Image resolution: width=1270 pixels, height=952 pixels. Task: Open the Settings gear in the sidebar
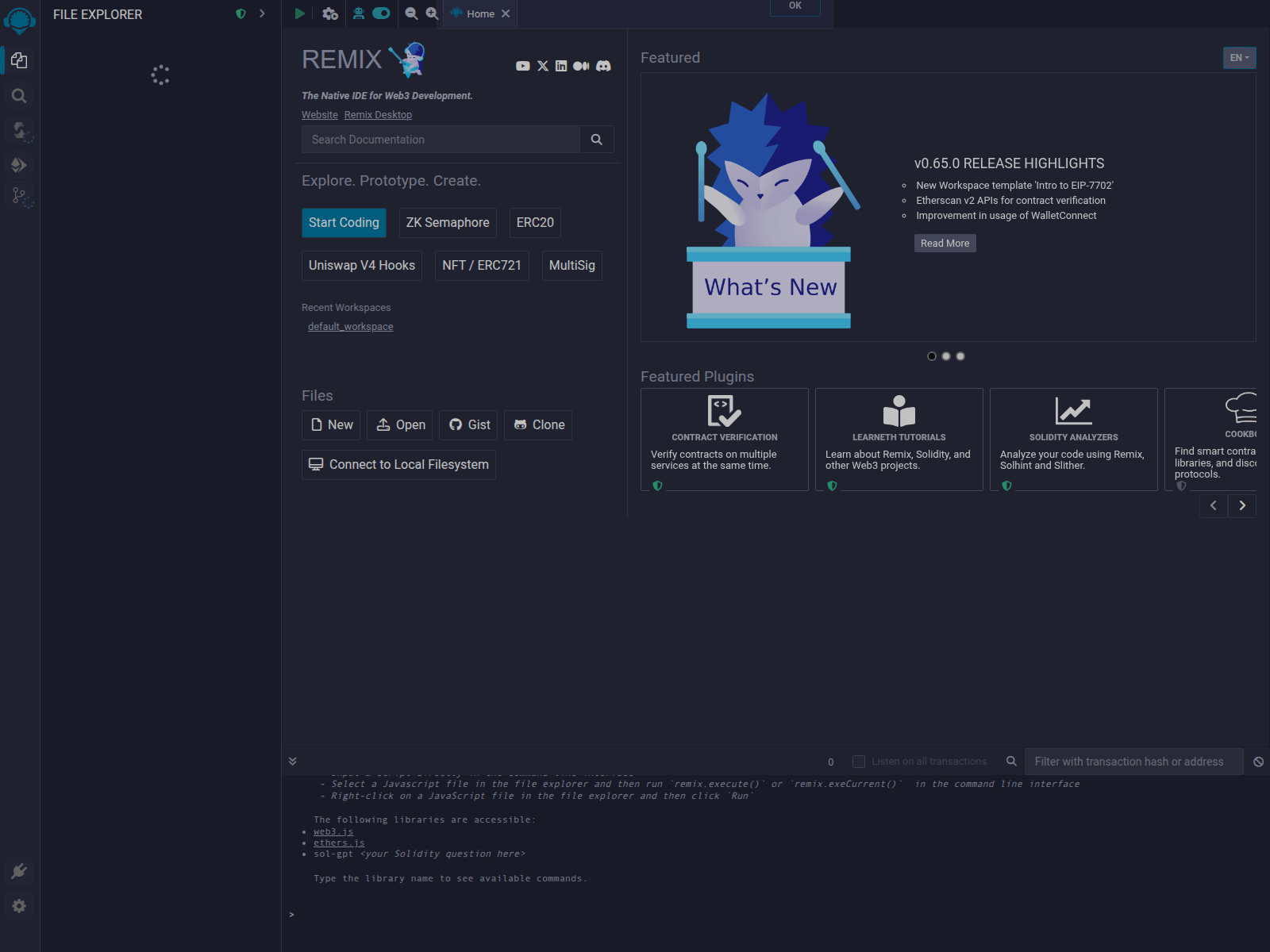[19, 906]
